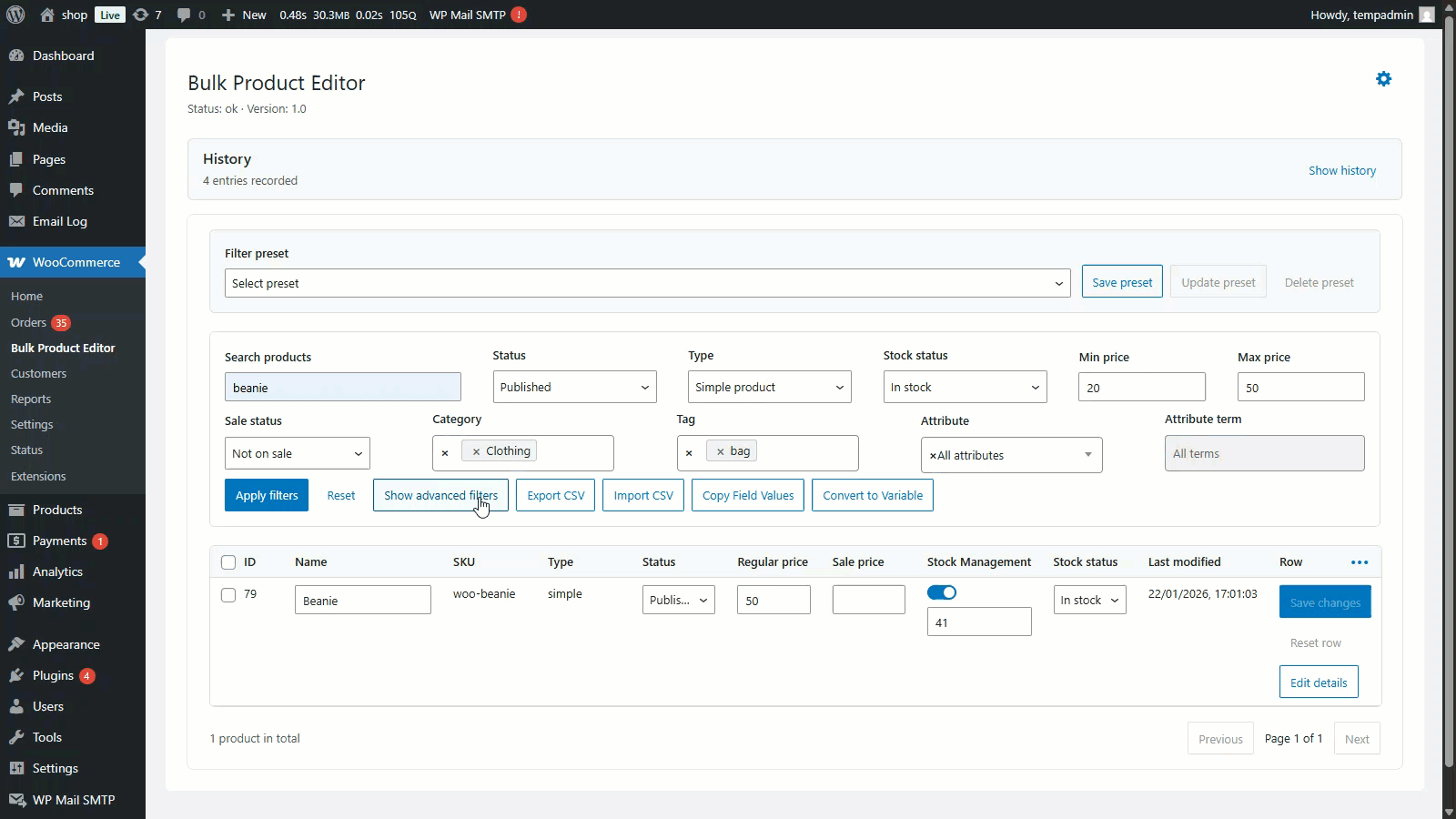Click the three-dot column options icon
The image size is (1456, 819).
pos(1360,562)
